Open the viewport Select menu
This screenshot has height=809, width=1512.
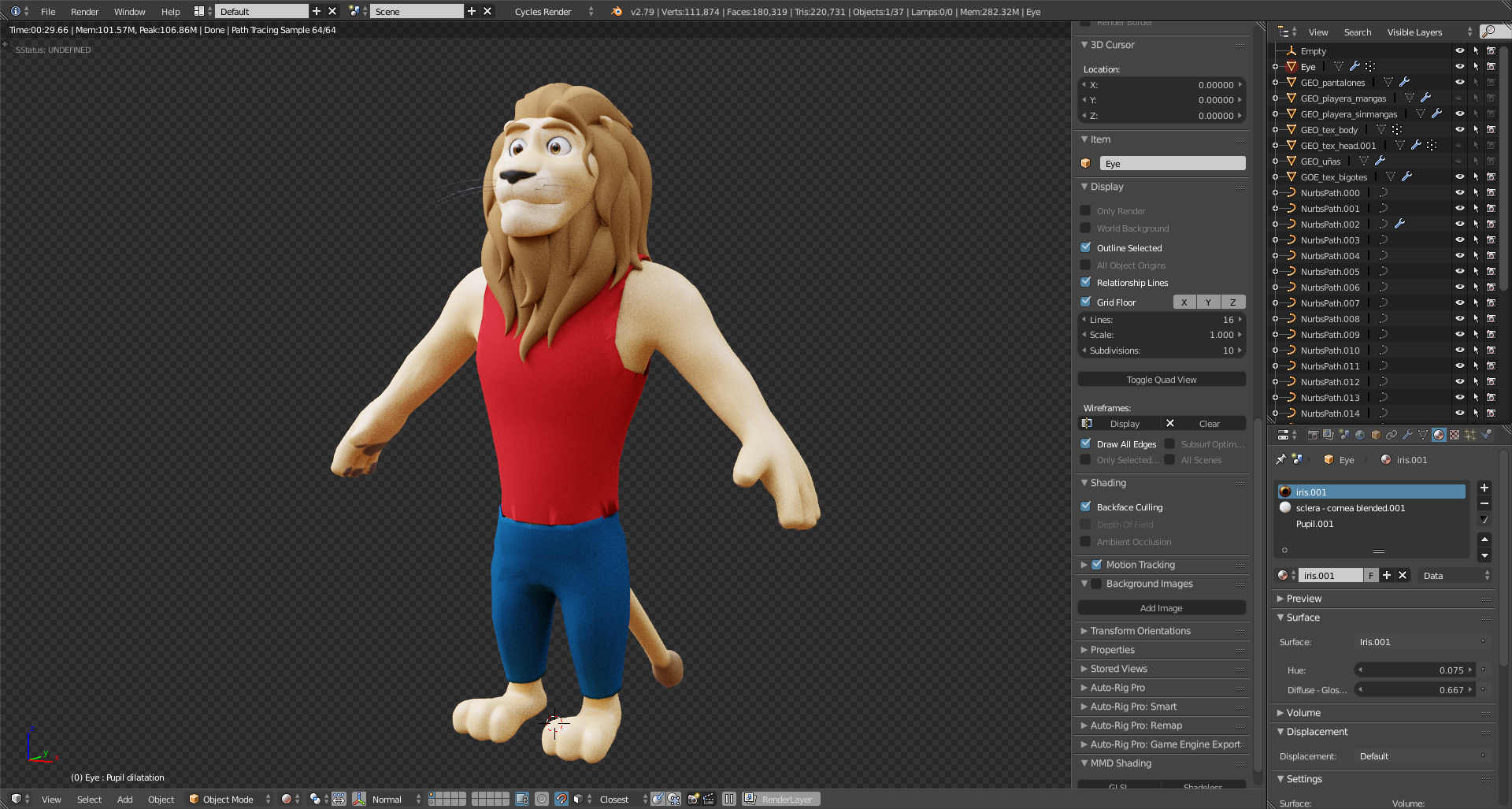pos(89,800)
